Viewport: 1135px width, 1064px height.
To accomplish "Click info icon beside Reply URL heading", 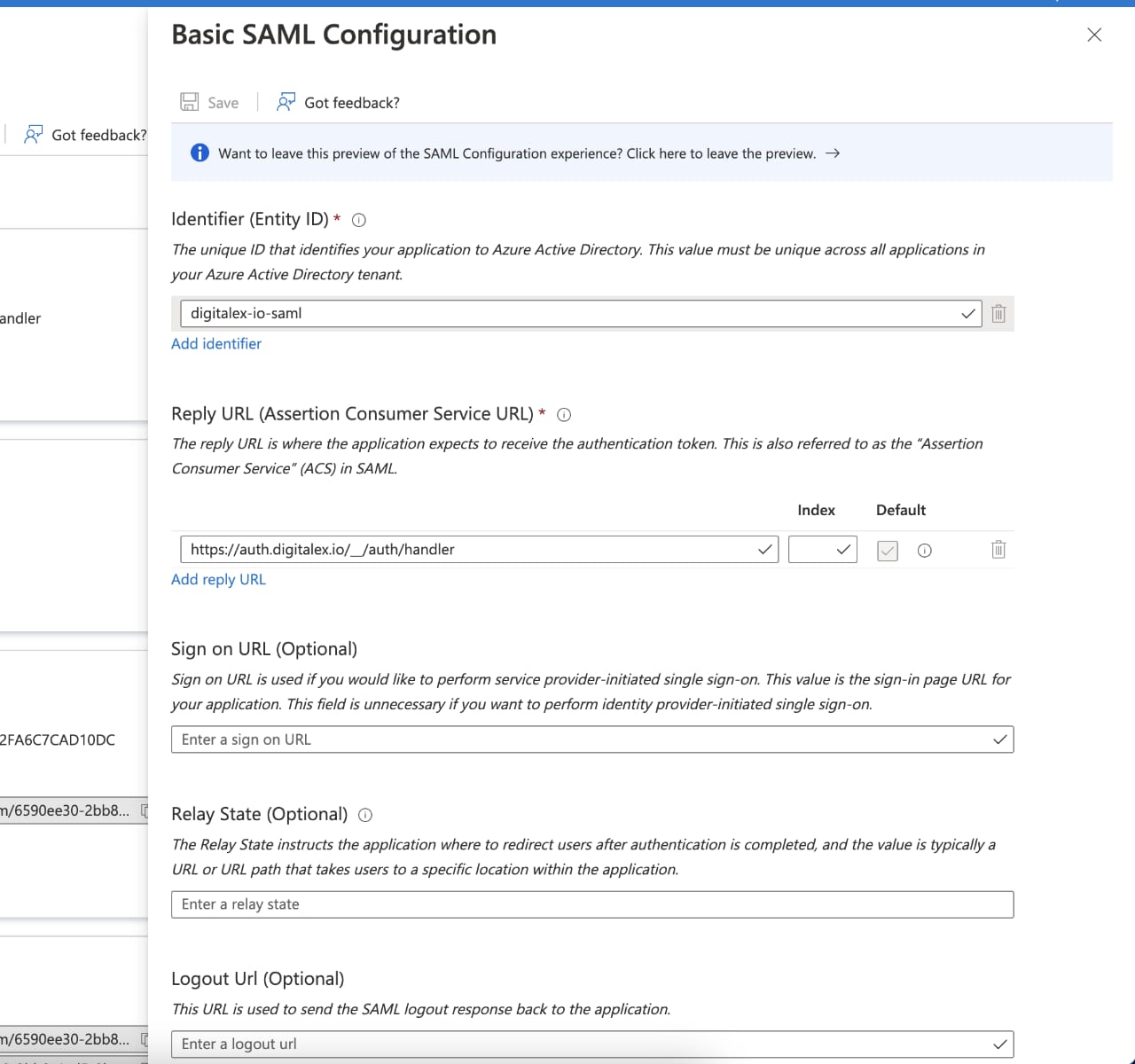I will coord(564,414).
